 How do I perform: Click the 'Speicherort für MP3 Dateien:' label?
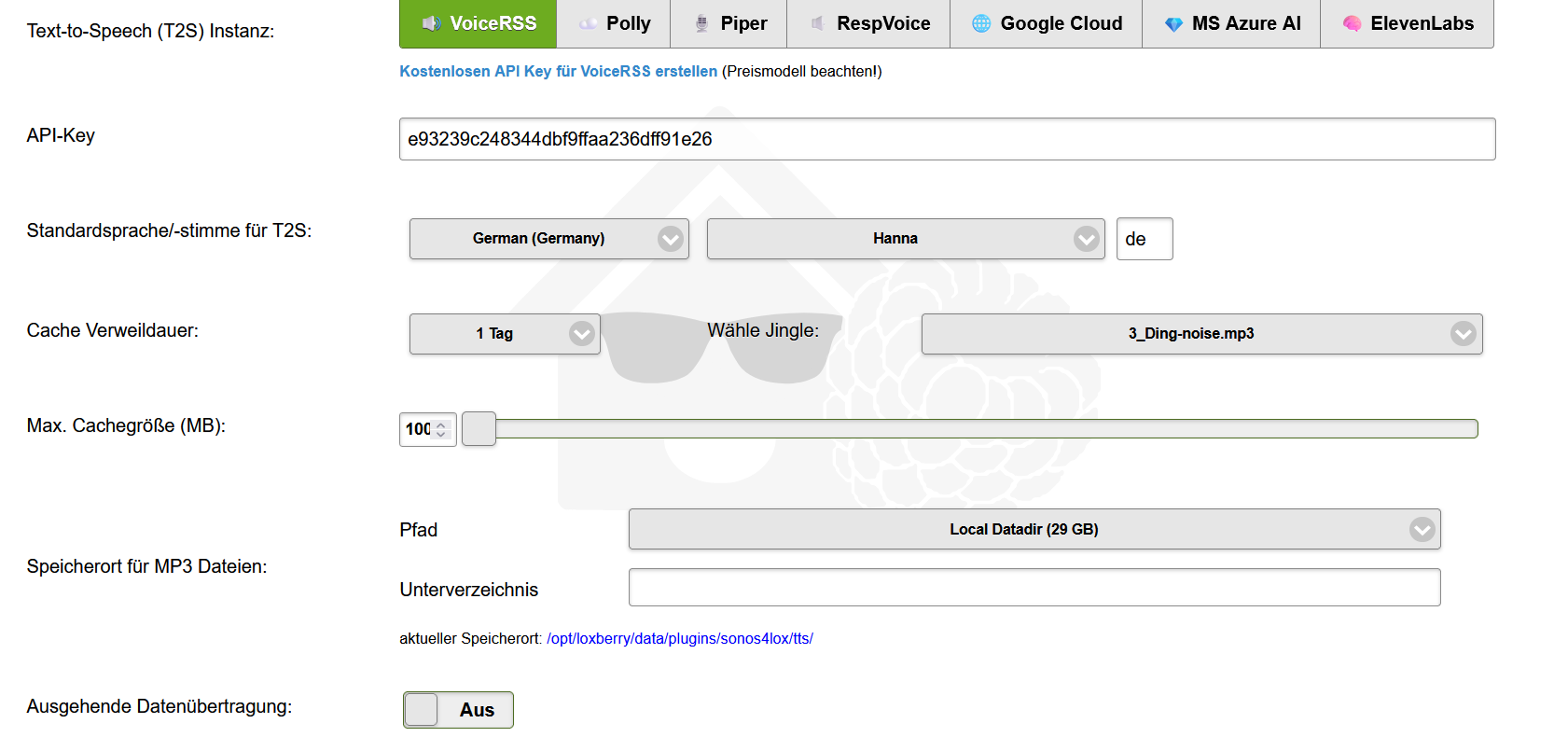[146, 566]
